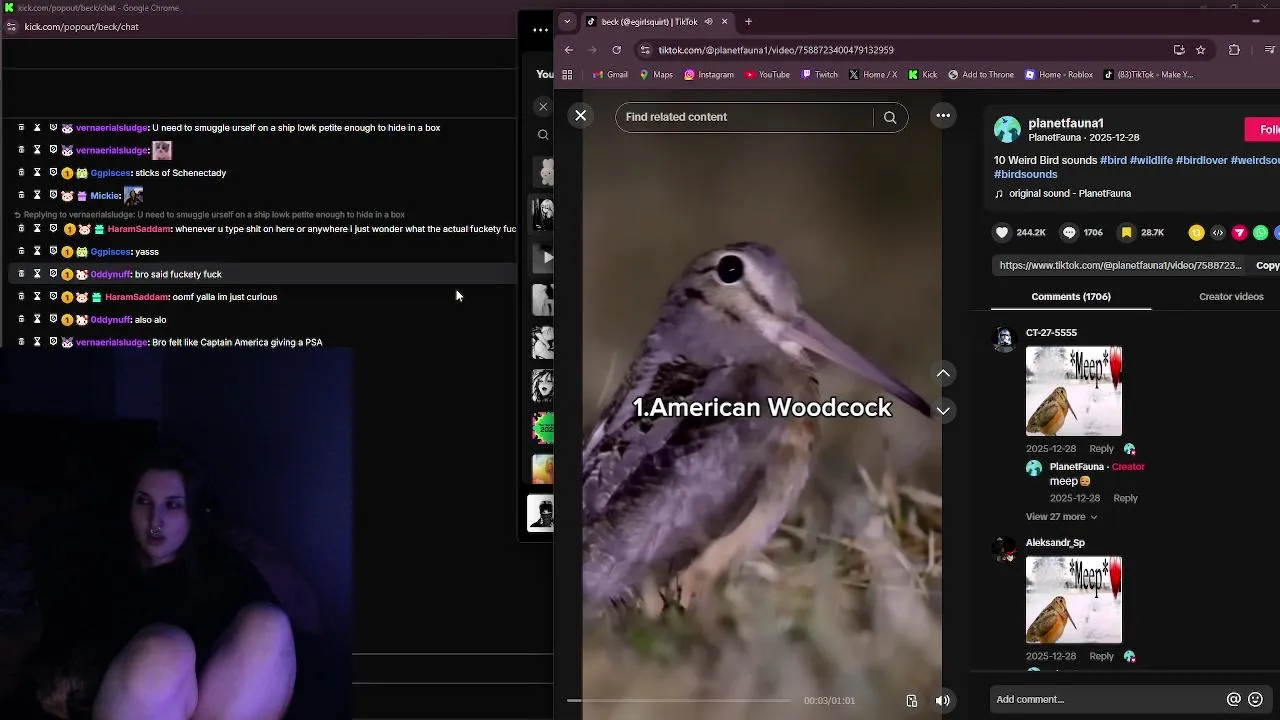This screenshot has width=1280, height=720.
Task: Open YouTube bookmark
Action: click(x=767, y=74)
